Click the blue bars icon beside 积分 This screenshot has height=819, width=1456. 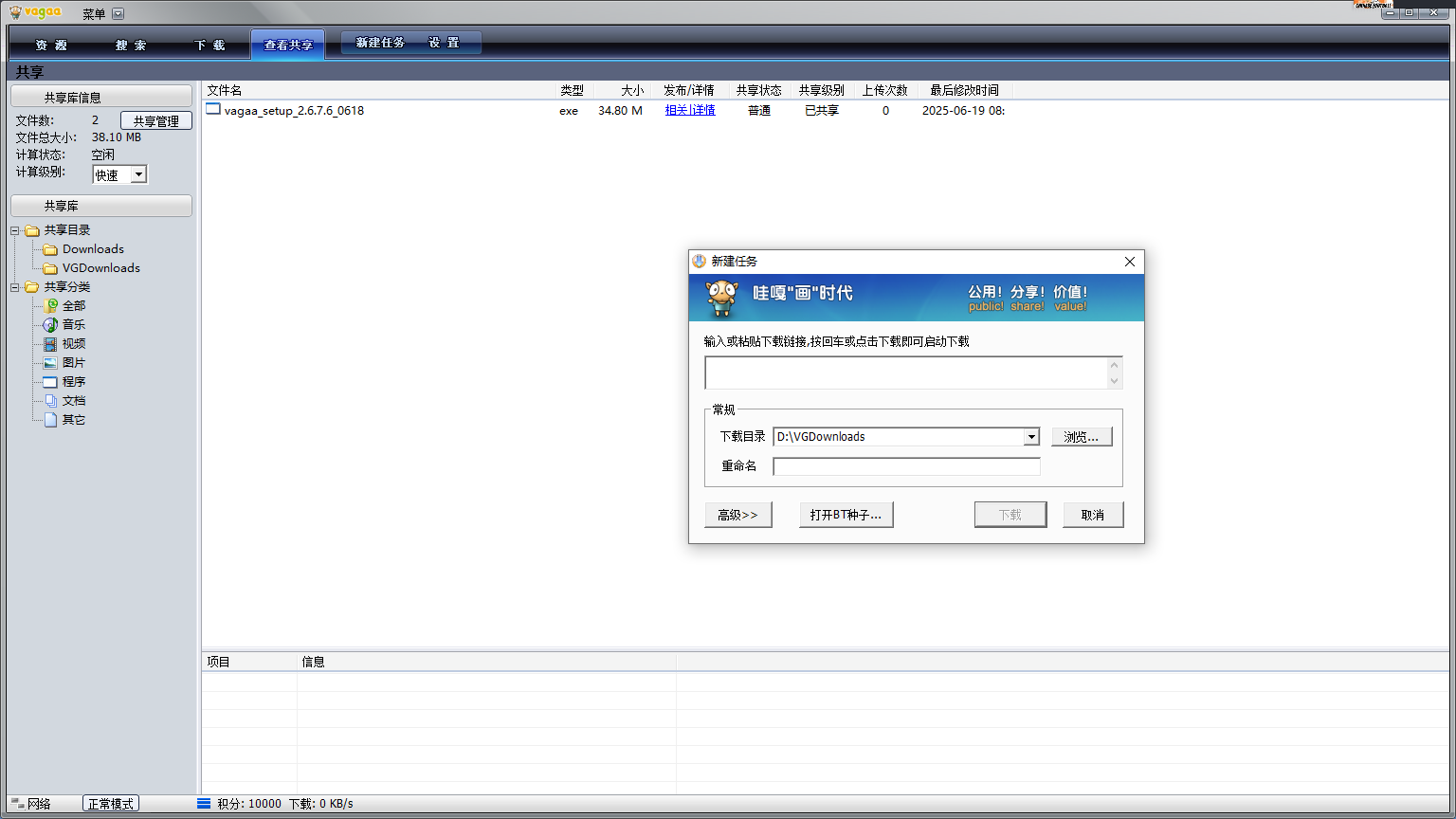pos(204,804)
